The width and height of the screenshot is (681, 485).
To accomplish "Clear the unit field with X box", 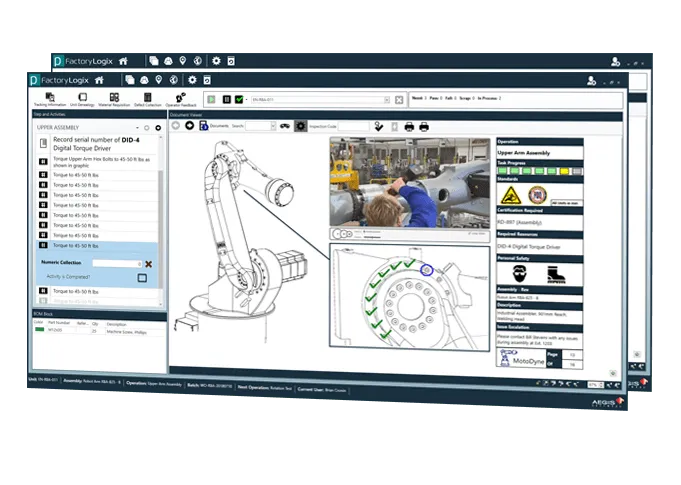I will (x=399, y=100).
